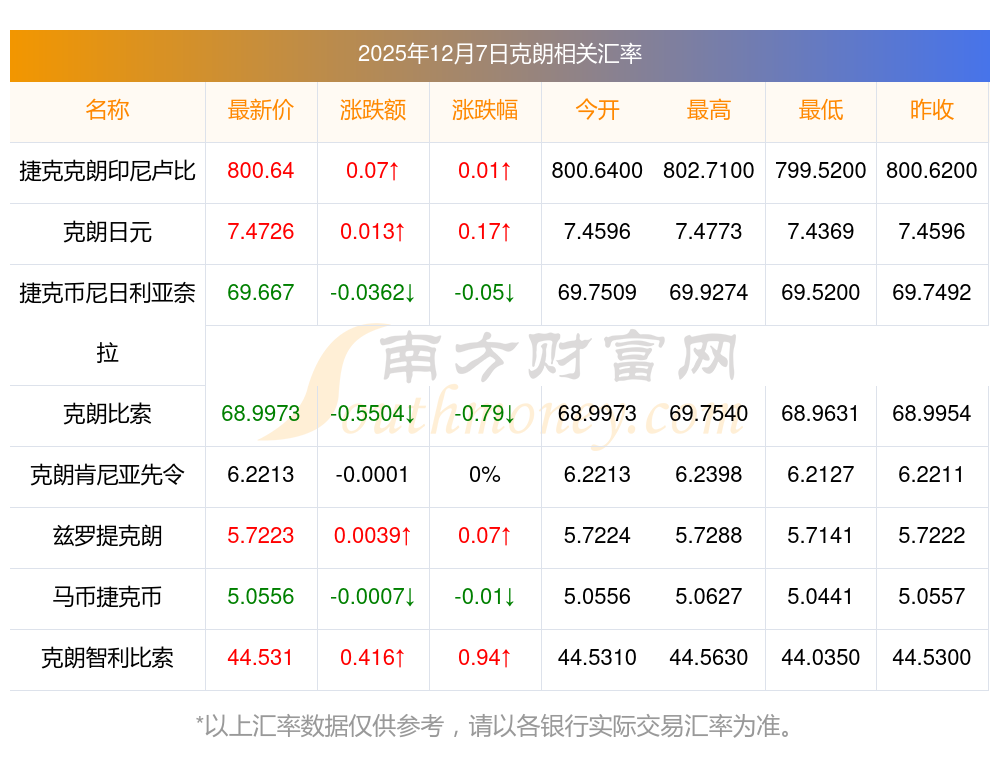Click change amount -0.0007↓
This screenshot has height=757, width=1000.
pos(373,597)
